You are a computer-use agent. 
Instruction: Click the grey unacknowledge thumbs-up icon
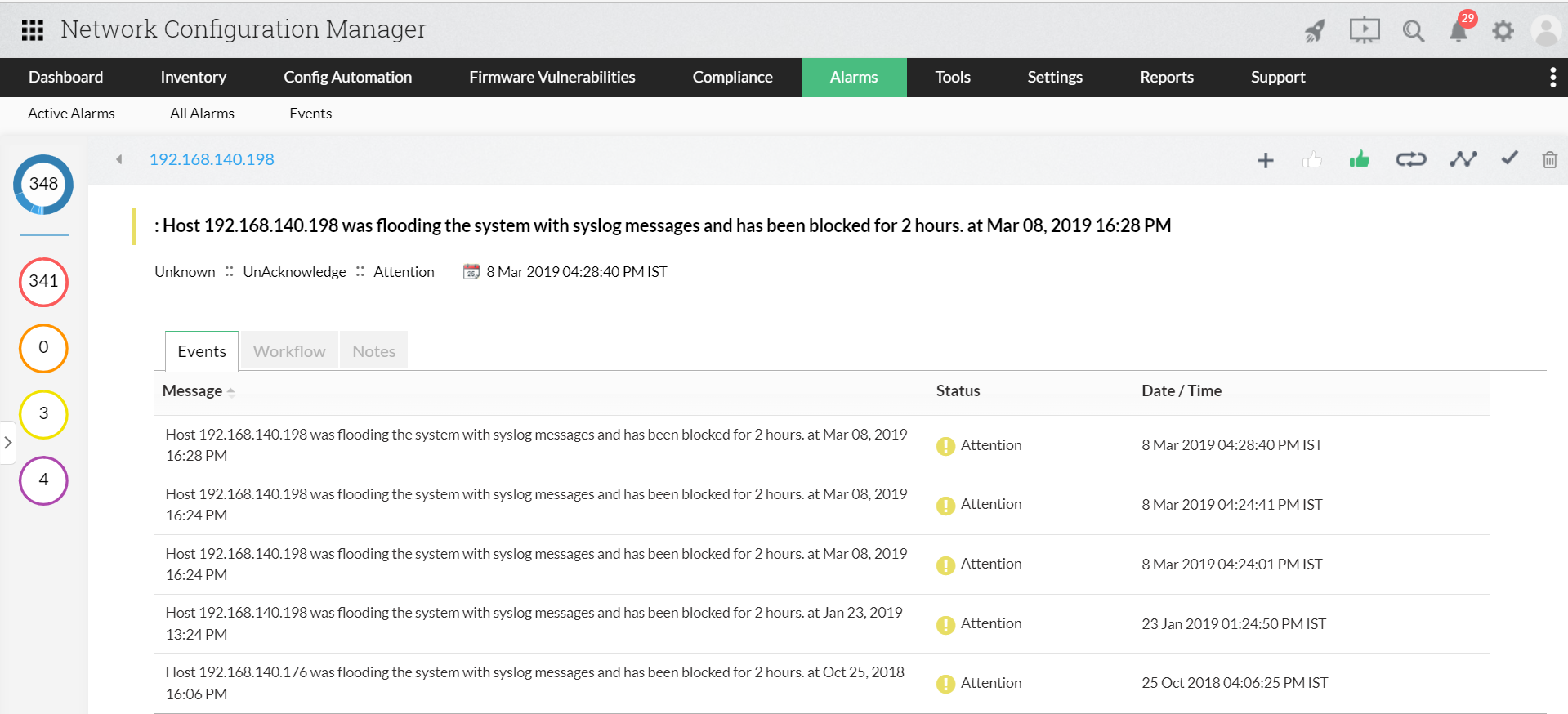click(x=1312, y=160)
